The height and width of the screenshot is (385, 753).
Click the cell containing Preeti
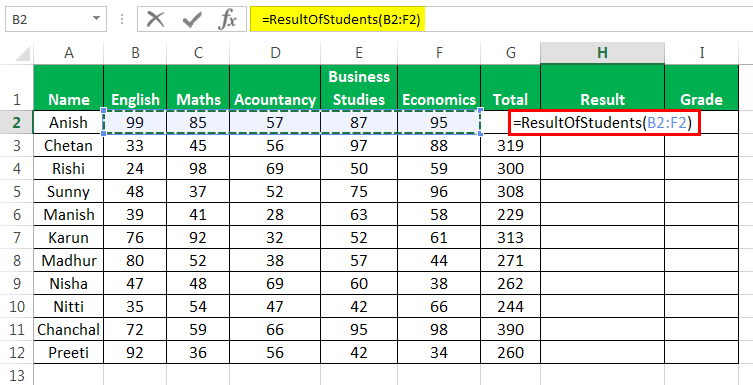[x=69, y=353]
